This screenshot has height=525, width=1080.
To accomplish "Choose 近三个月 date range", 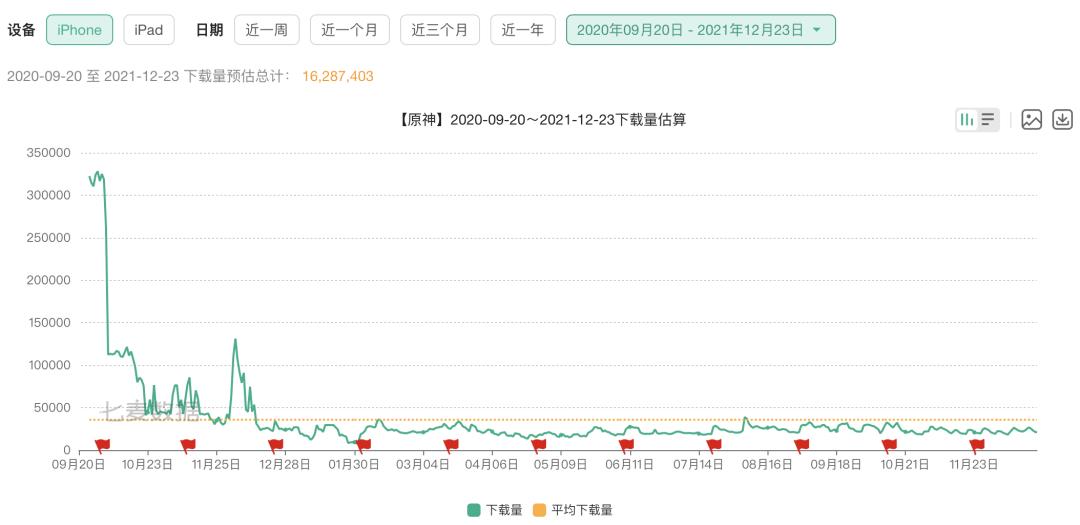I will click(x=439, y=30).
